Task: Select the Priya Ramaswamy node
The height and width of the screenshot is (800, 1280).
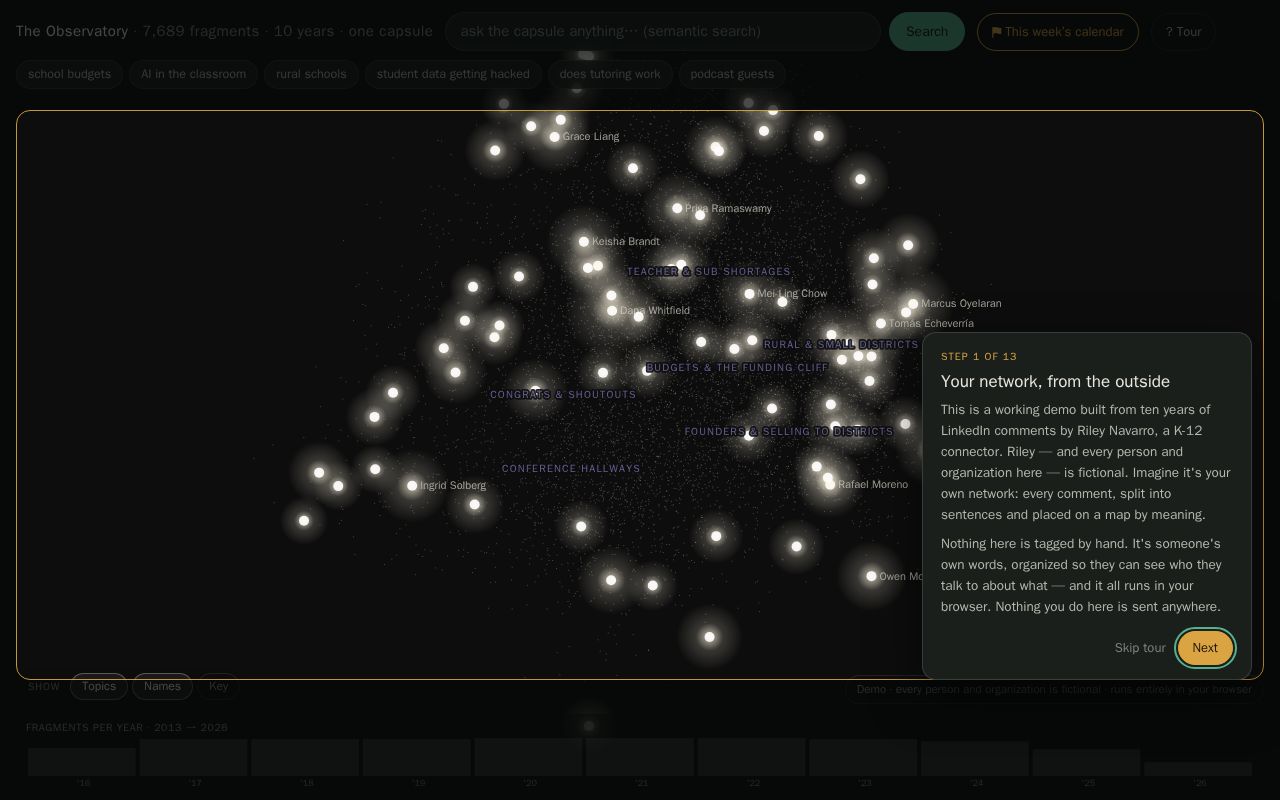Action: tap(677, 208)
